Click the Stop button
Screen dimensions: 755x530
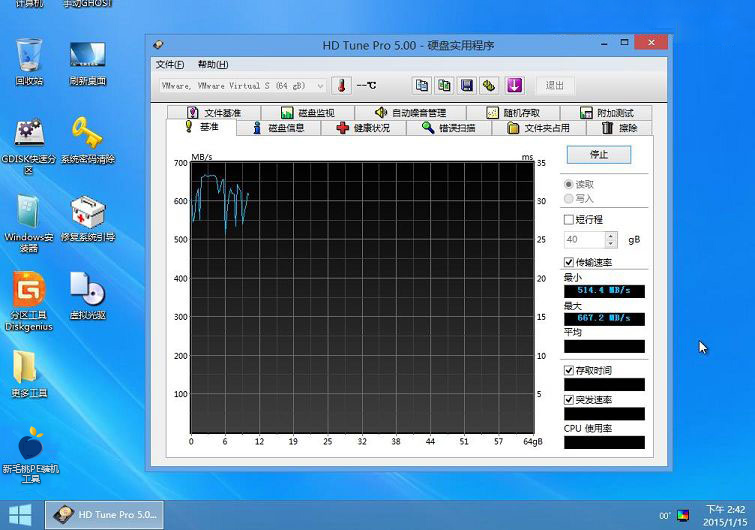click(599, 155)
